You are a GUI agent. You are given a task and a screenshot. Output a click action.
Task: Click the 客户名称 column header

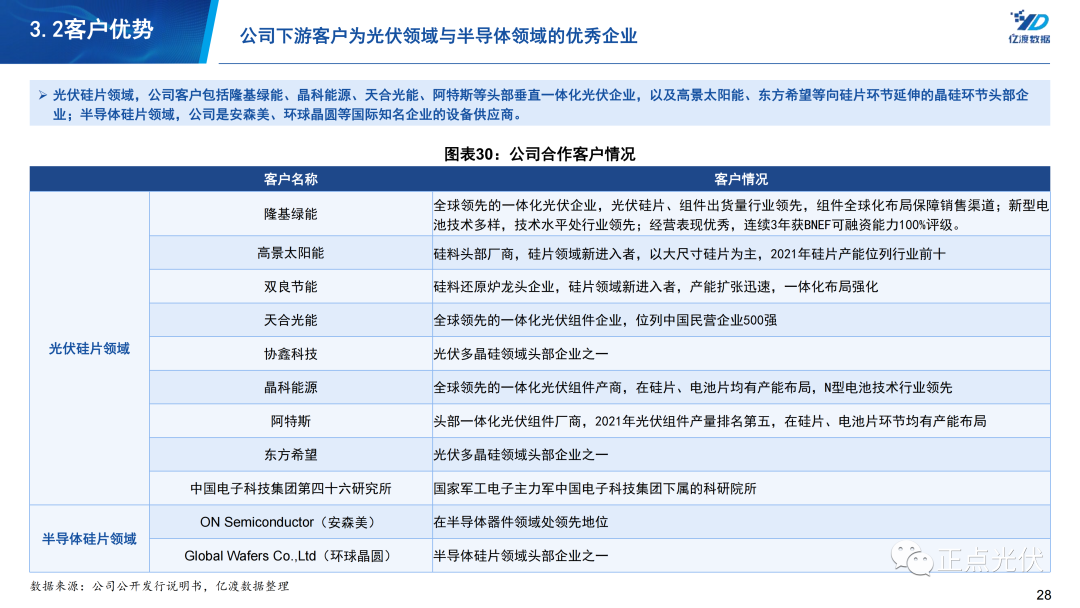point(291,179)
